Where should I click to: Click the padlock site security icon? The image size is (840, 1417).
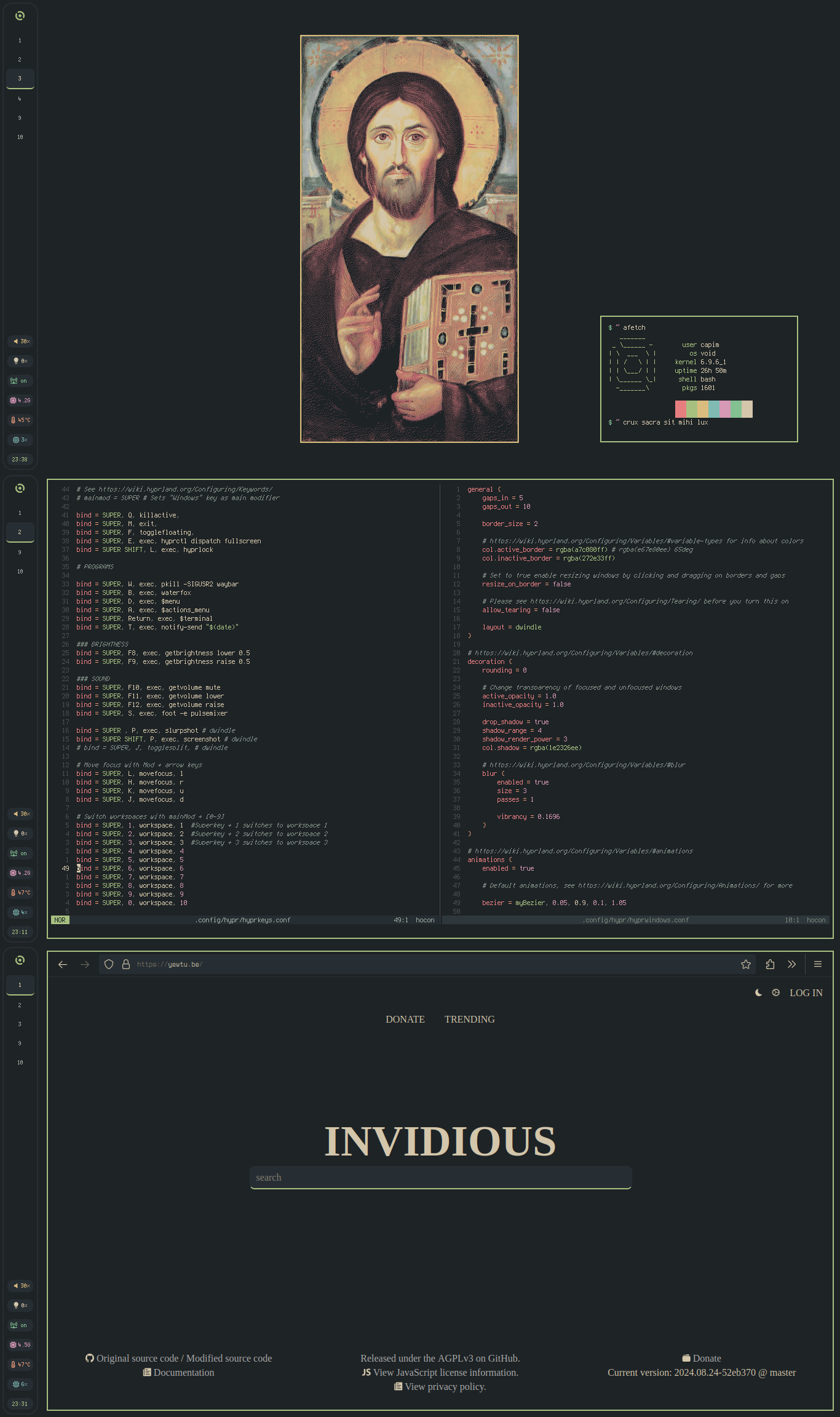(x=126, y=964)
